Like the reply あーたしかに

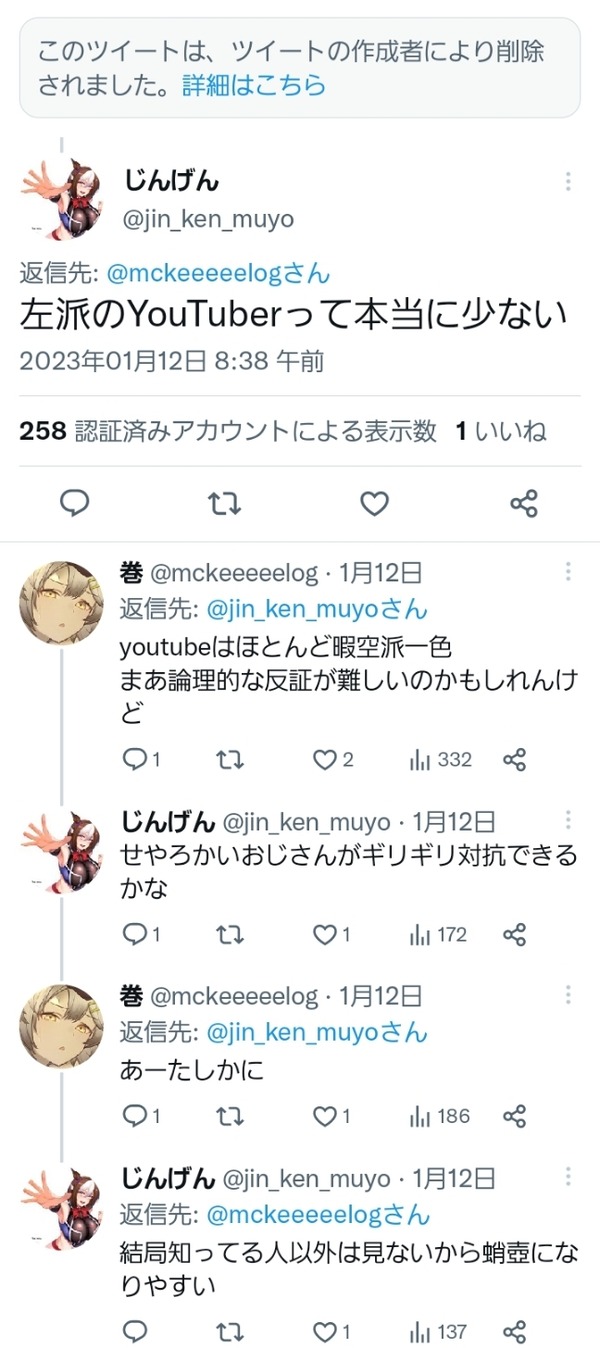pos(332,1116)
